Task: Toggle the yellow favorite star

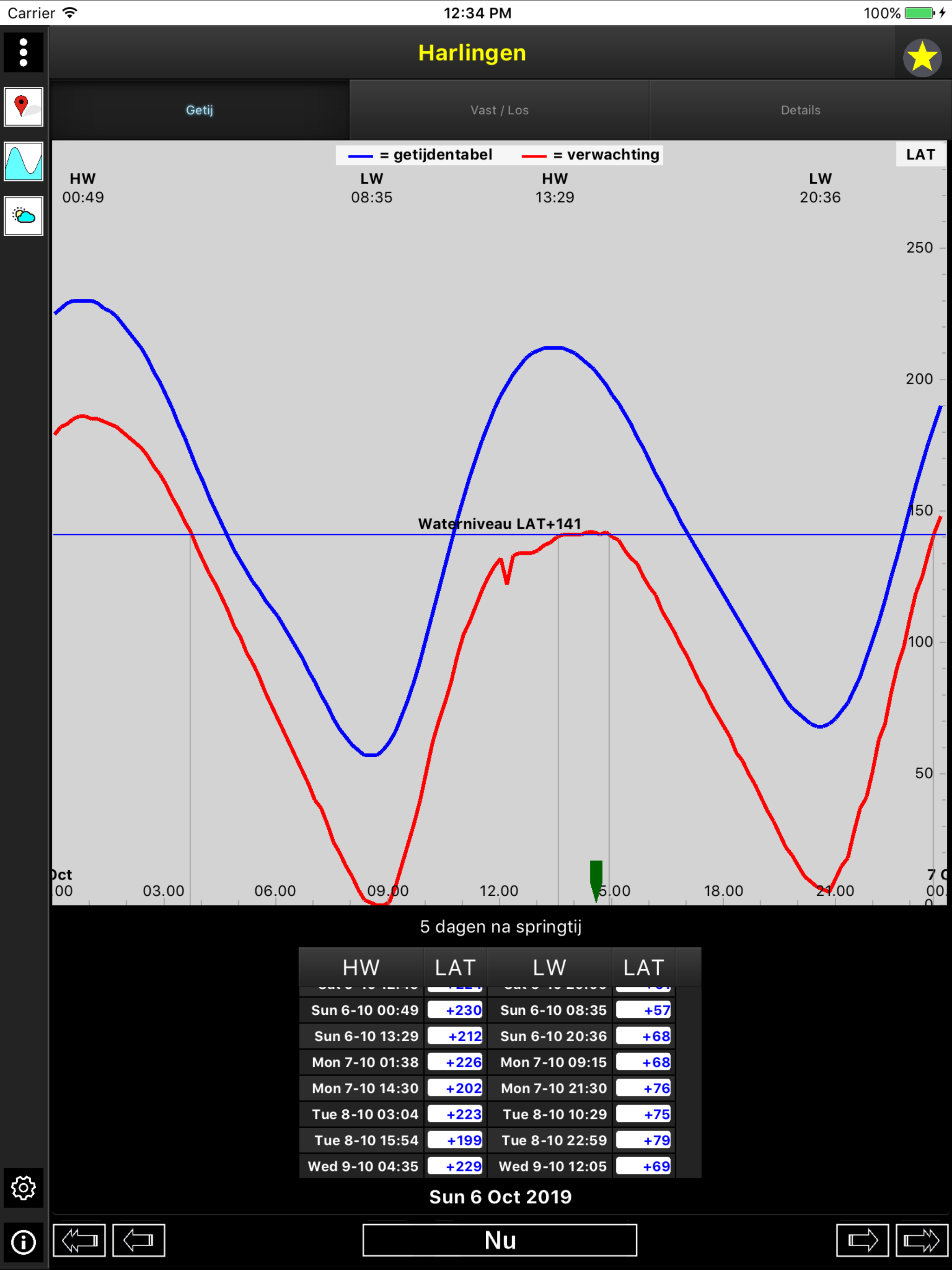Action: pos(922,58)
